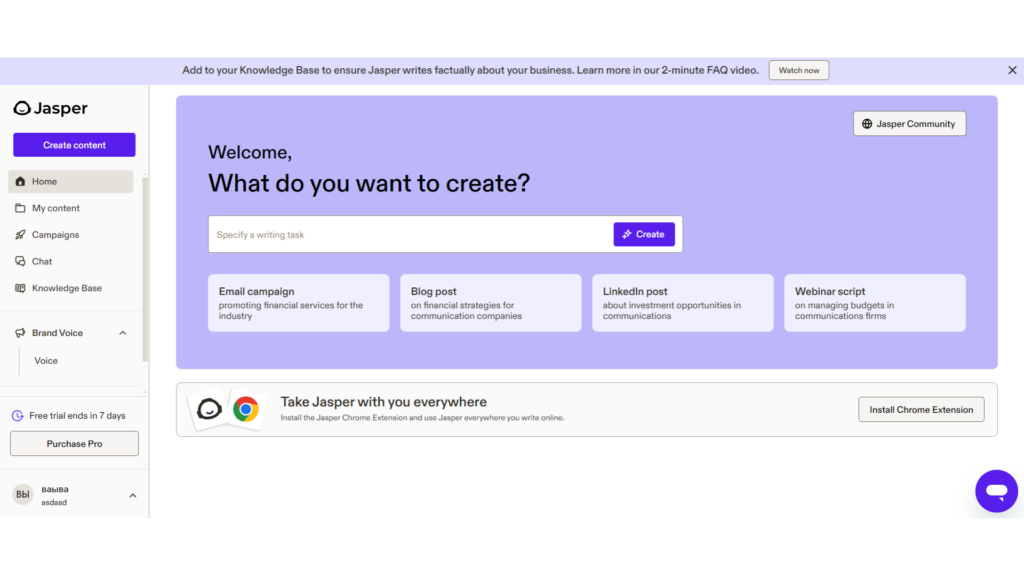
Task: Click the Purchase Pro button
Action: click(74, 443)
